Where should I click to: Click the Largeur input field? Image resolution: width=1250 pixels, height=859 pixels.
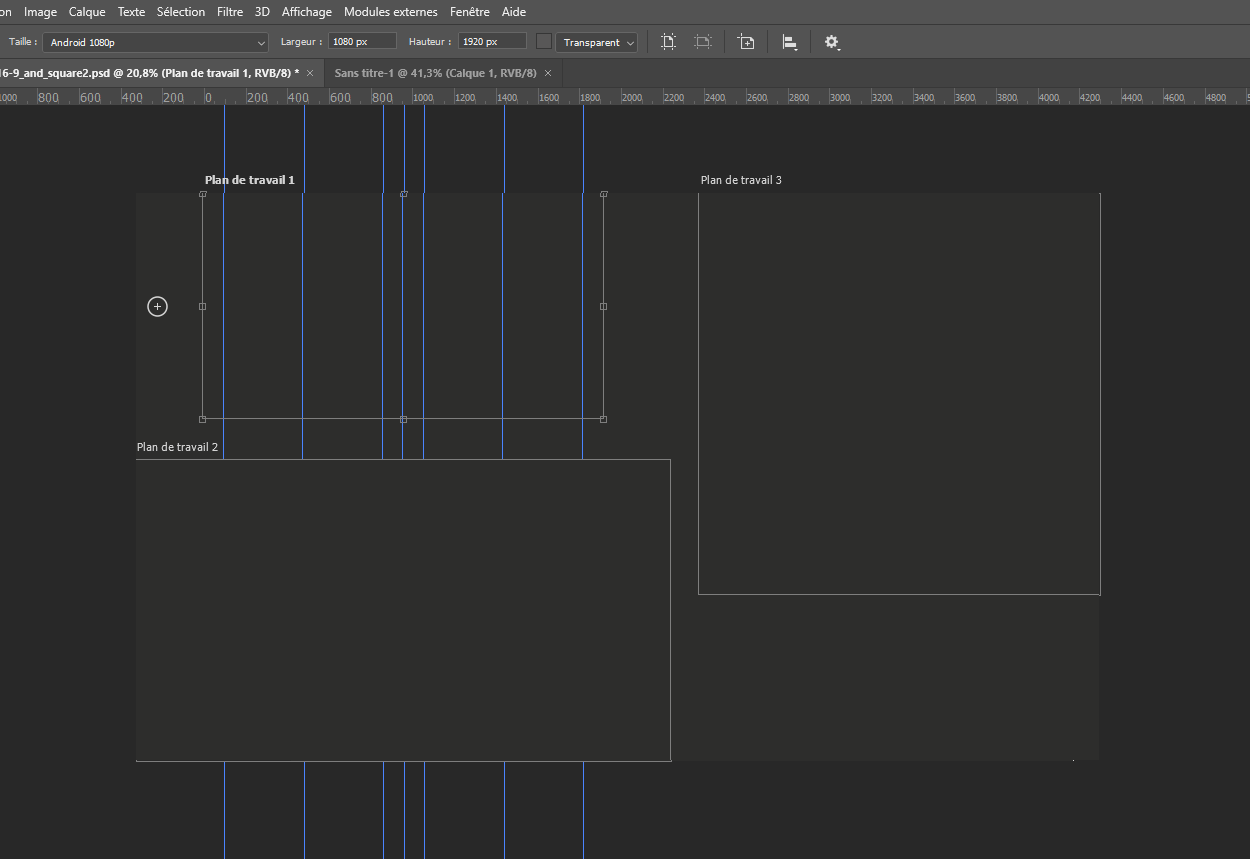[361, 41]
